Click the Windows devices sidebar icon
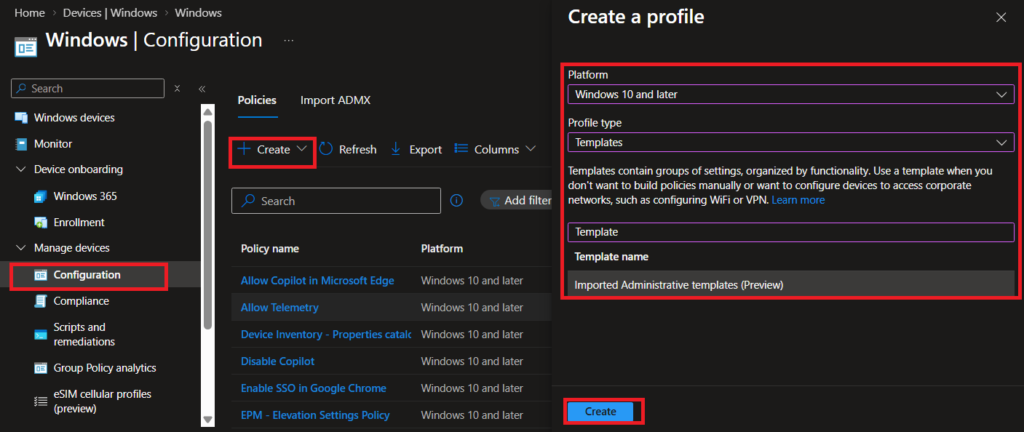This screenshot has height=432, width=1024. click(x=21, y=118)
